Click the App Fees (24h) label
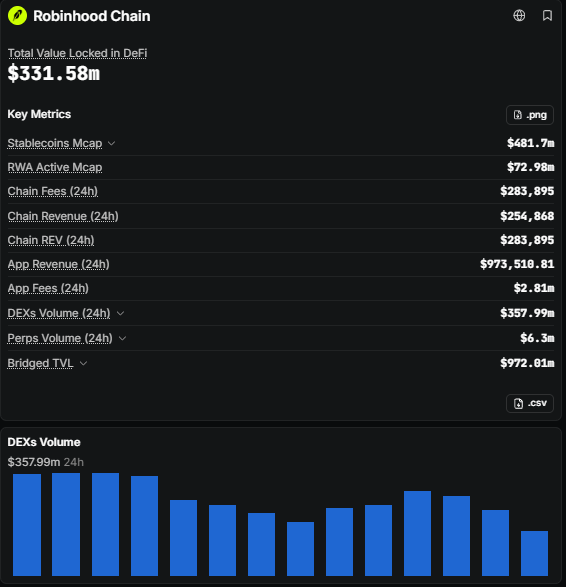Viewport: 566px width, 587px height. pyautogui.click(x=48, y=288)
